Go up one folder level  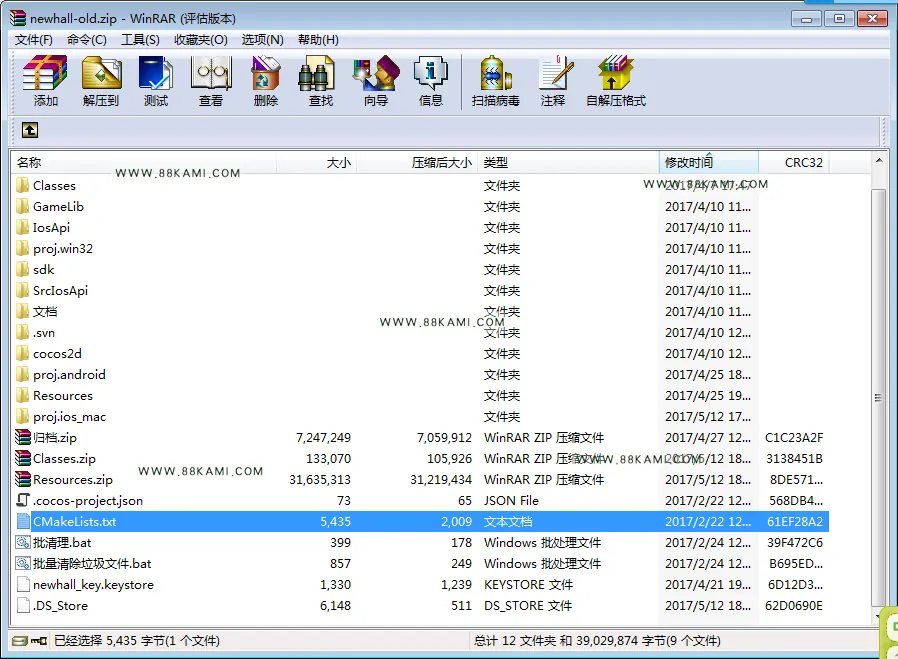[30, 130]
